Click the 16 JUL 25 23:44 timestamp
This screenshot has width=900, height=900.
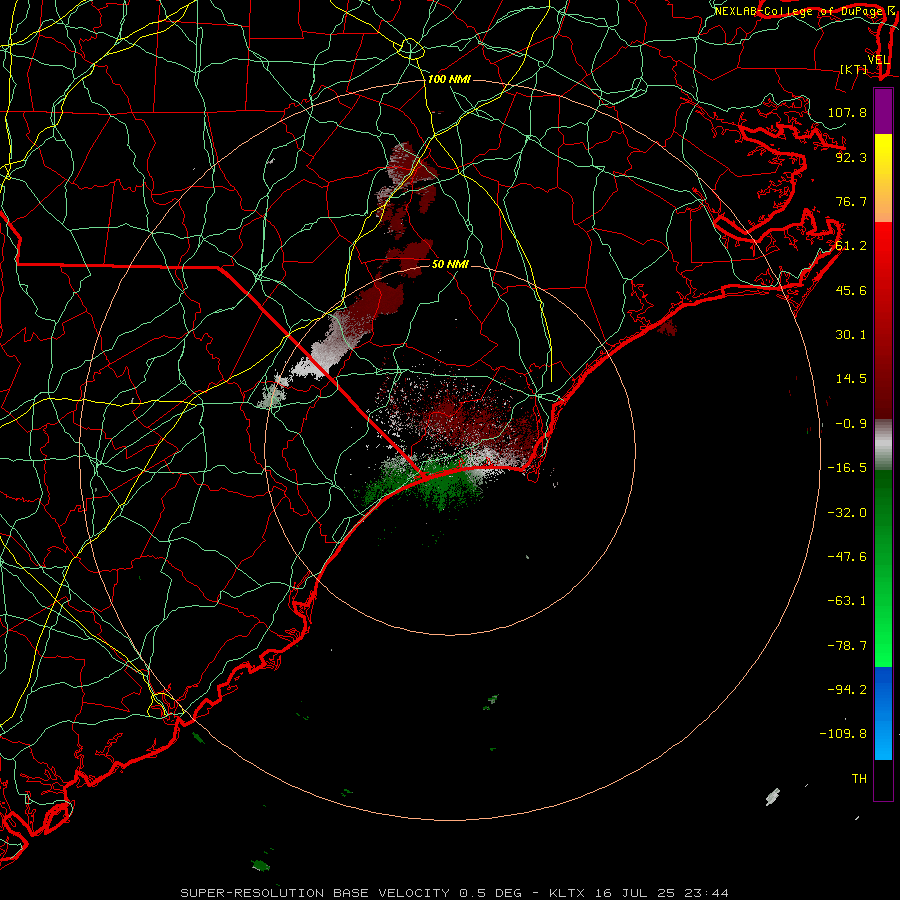click(662, 893)
